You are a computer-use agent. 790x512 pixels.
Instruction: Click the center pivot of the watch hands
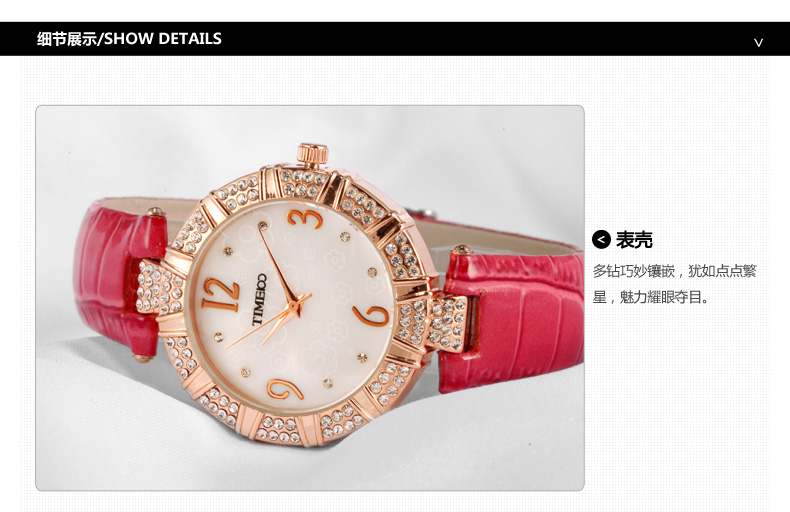pyautogui.click(x=293, y=305)
